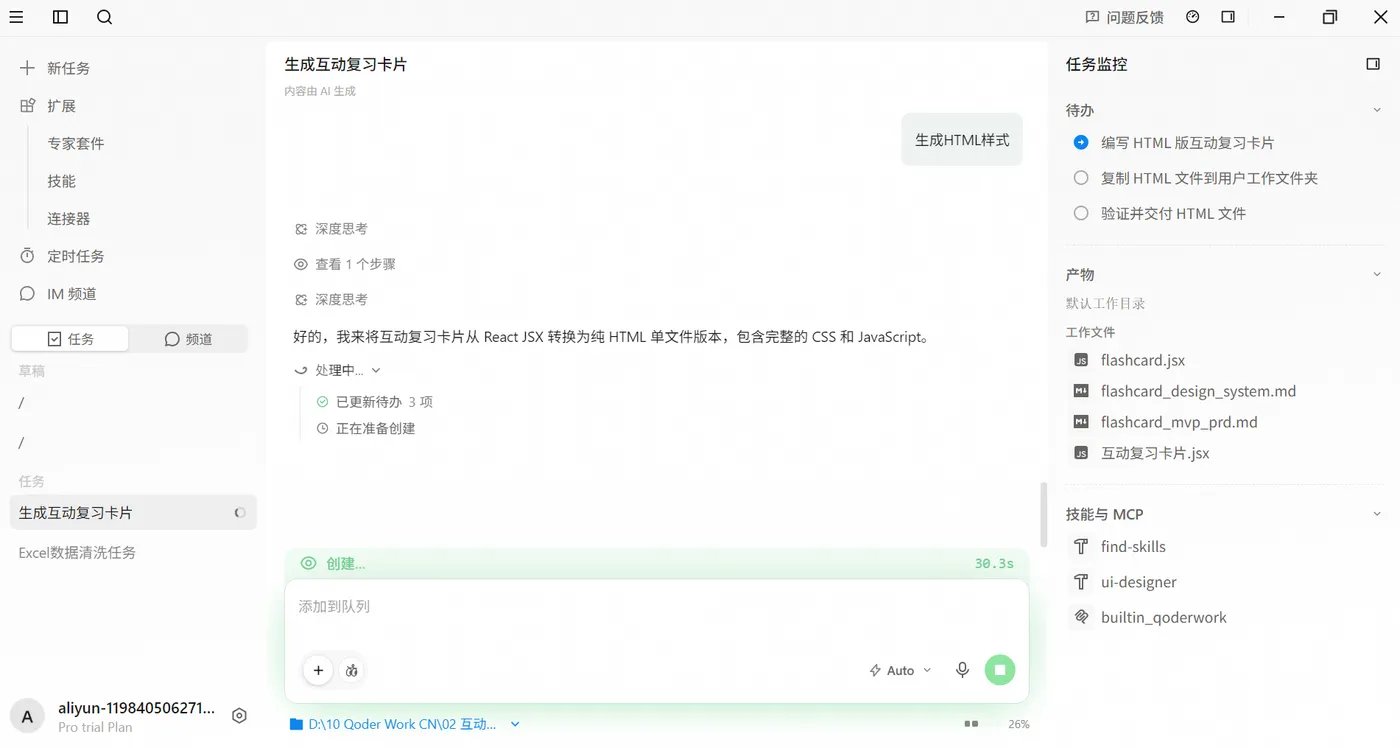Viewport: 1400px width, 748px height.
Task: Open the search magnifier icon
Action: (105, 17)
